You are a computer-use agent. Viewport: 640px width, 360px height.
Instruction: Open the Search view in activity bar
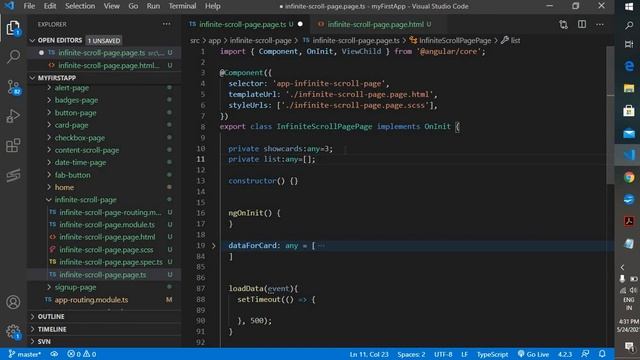13,56
